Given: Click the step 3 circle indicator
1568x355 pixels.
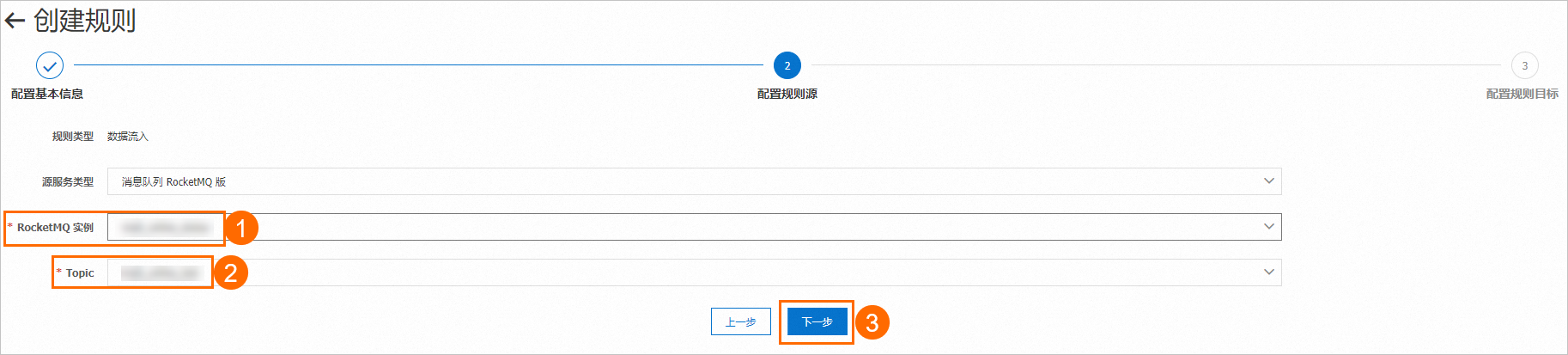Looking at the screenshot, I should click(1524, 65).
